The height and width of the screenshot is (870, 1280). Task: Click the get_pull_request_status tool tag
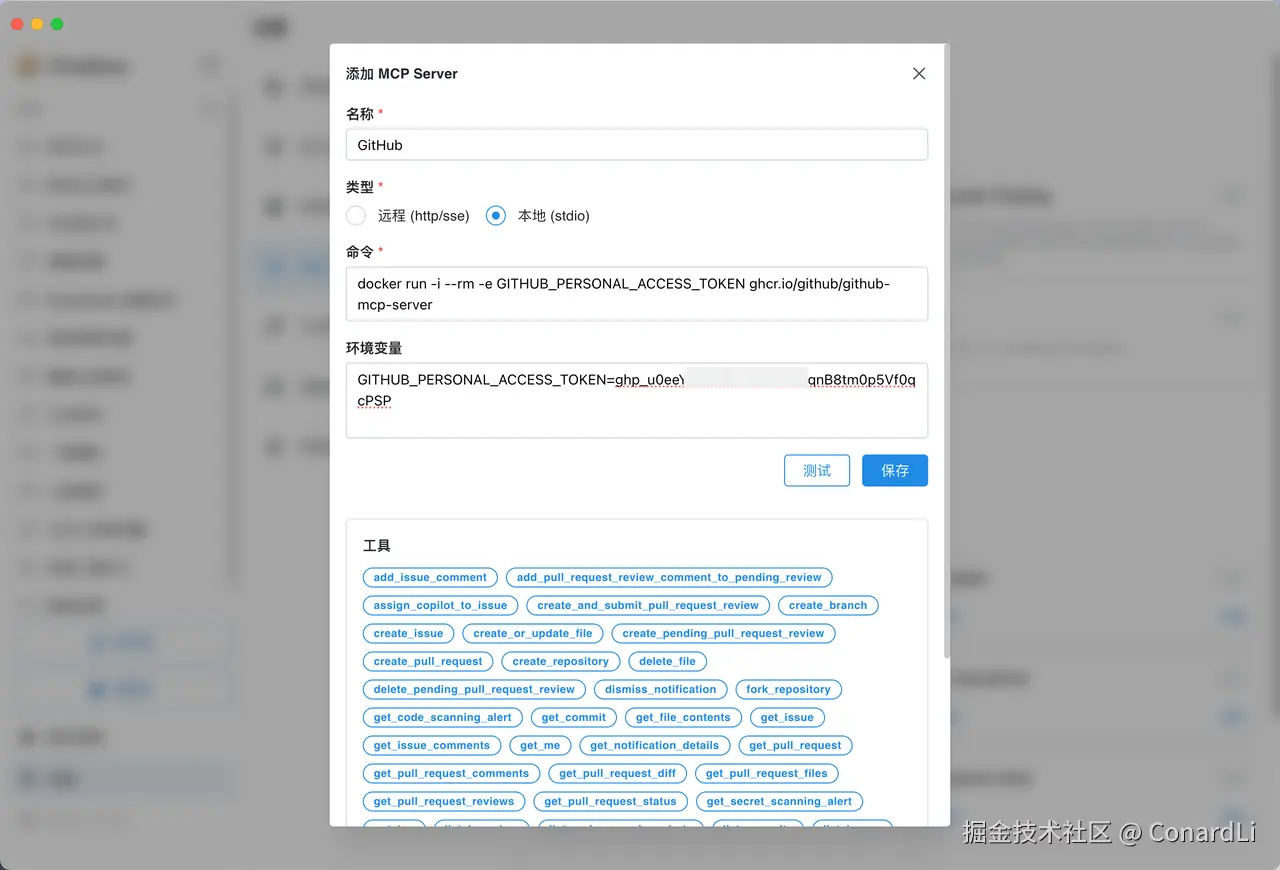(610, 801)
